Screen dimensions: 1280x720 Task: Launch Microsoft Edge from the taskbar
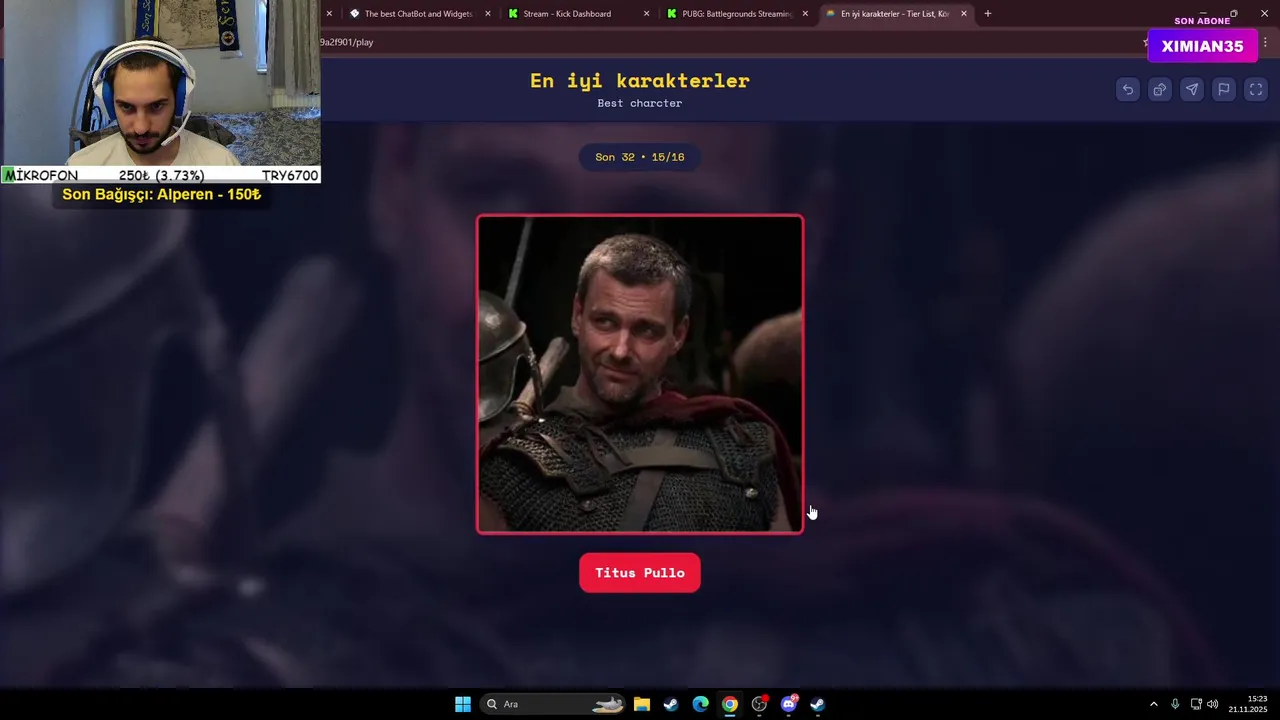click(700, 704)
